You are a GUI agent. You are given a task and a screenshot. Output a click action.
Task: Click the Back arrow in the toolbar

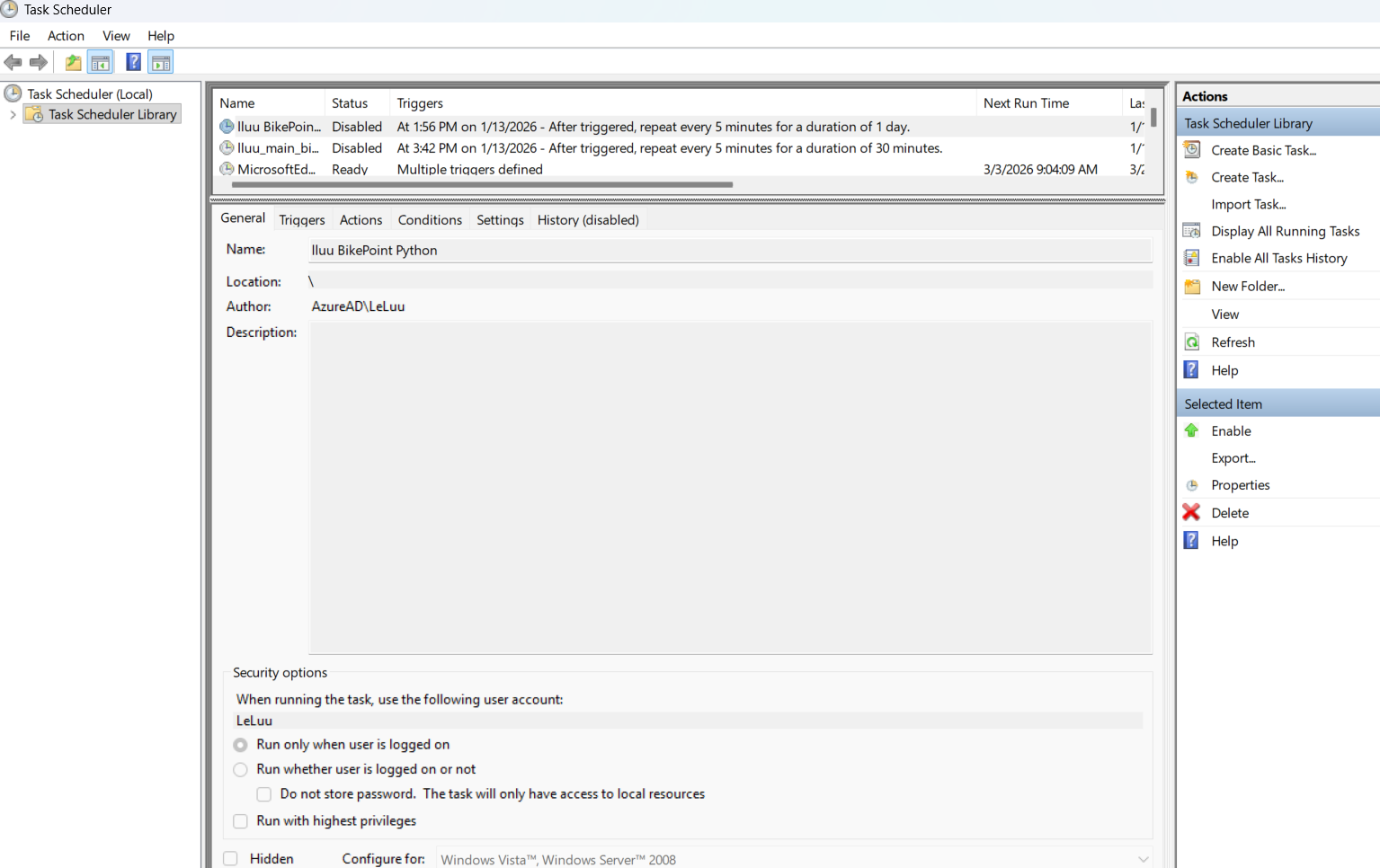[13, 62]
